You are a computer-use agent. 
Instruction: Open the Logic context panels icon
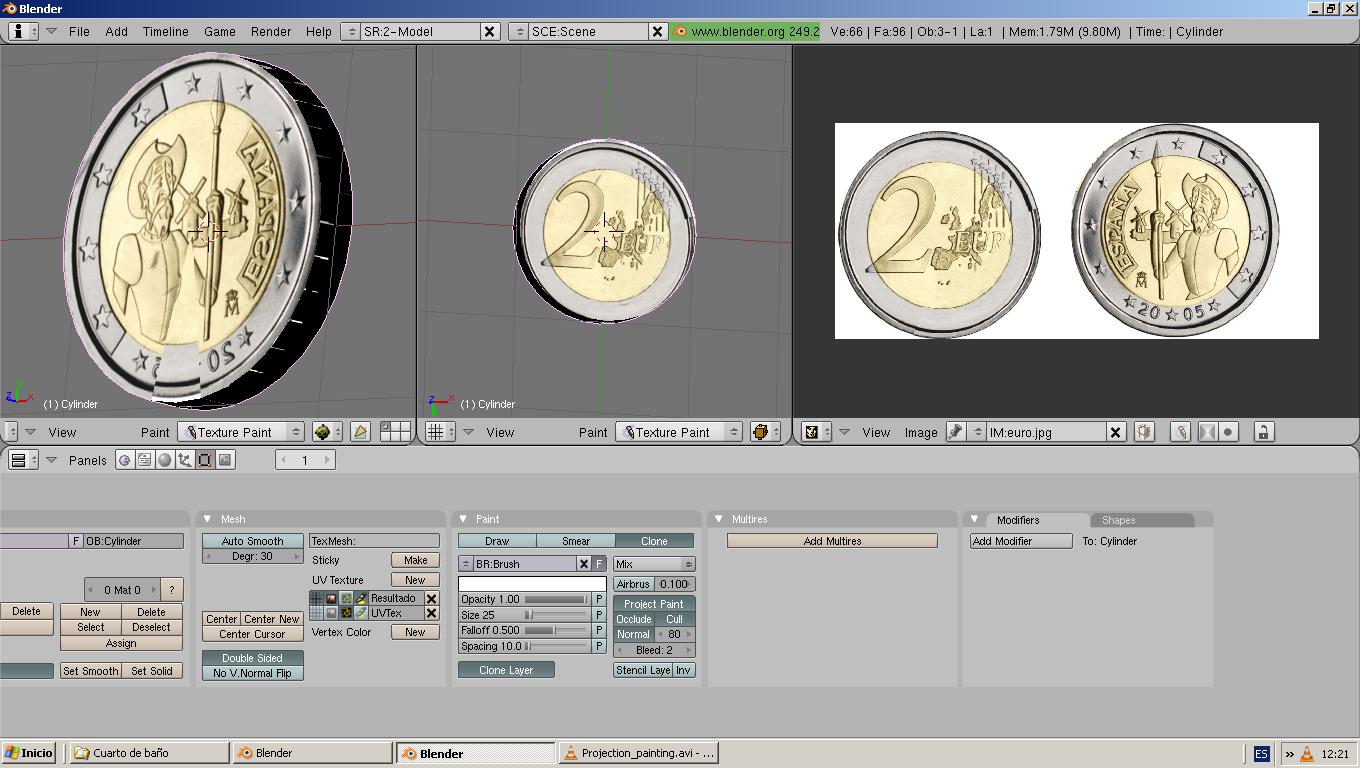click(x=124, y=460)
